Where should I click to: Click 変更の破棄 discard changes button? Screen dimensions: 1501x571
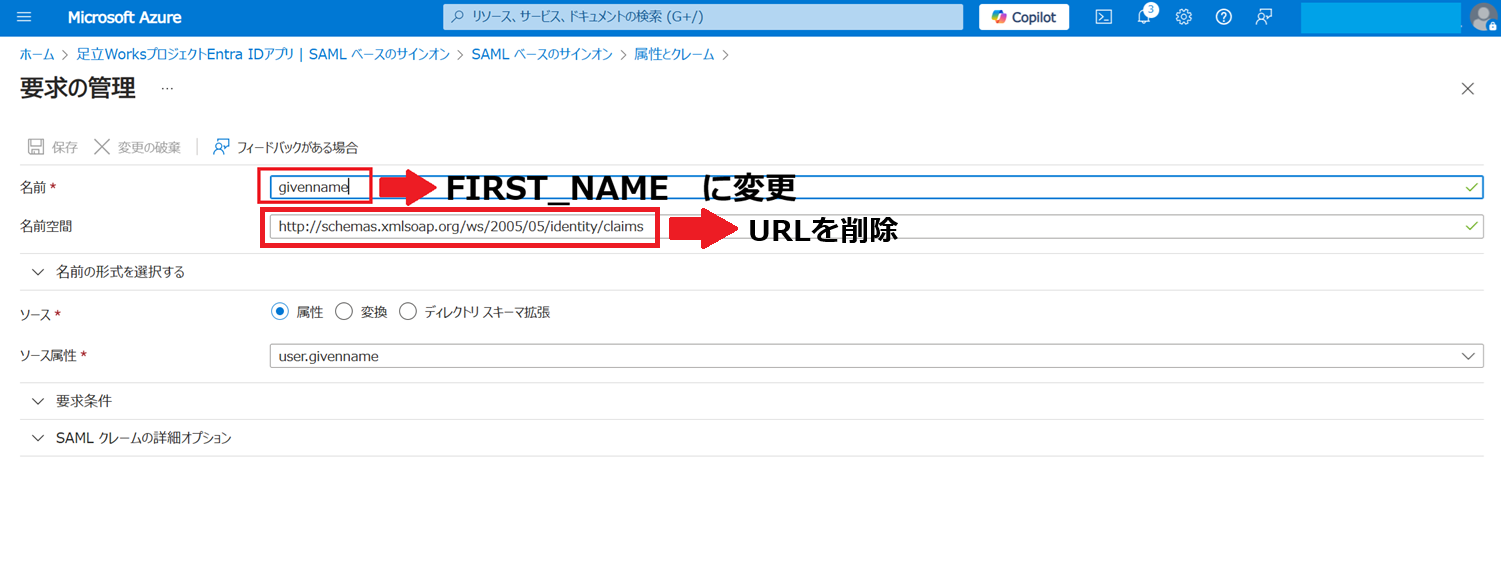coord(138,147)
